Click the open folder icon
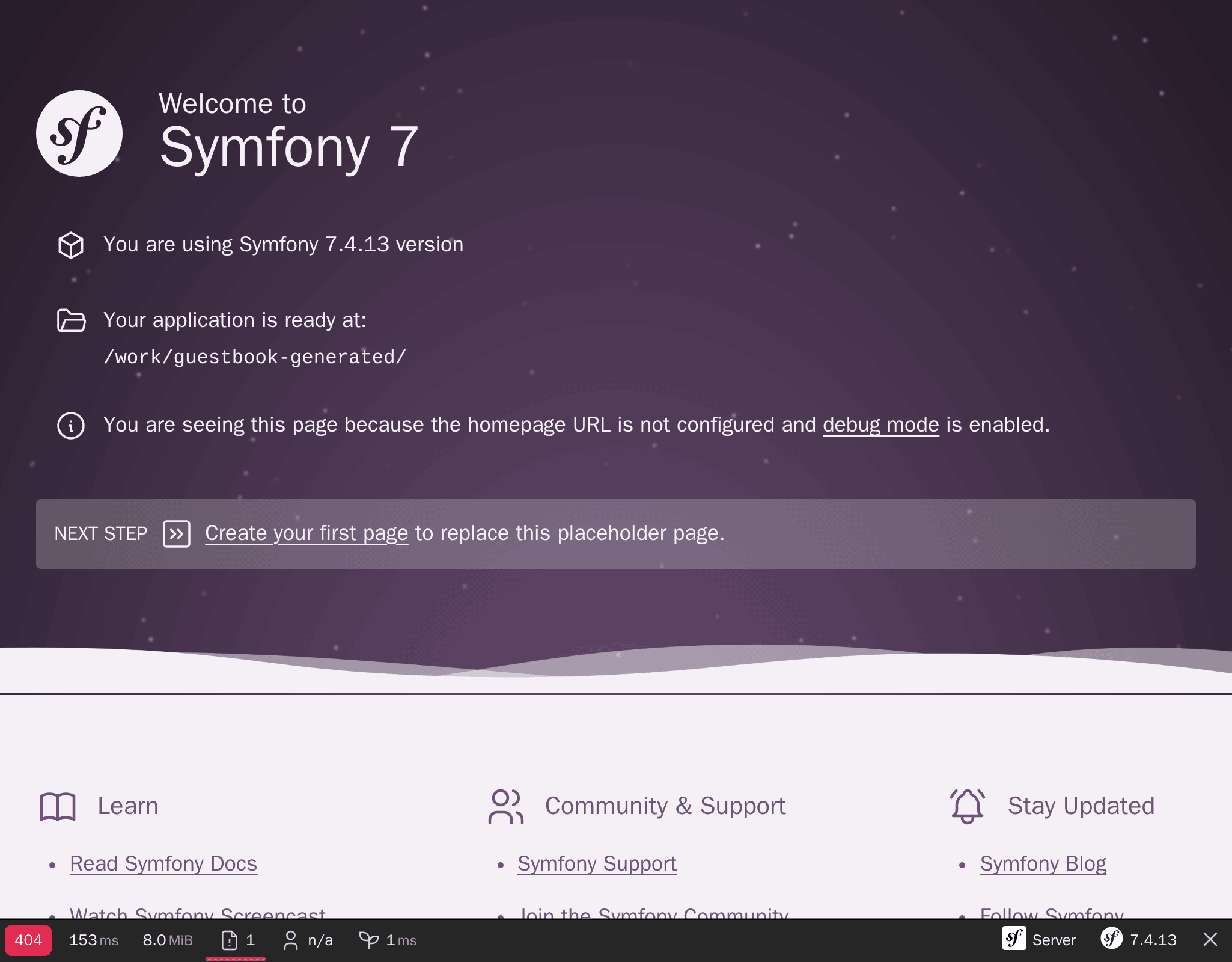 point(71,320)
